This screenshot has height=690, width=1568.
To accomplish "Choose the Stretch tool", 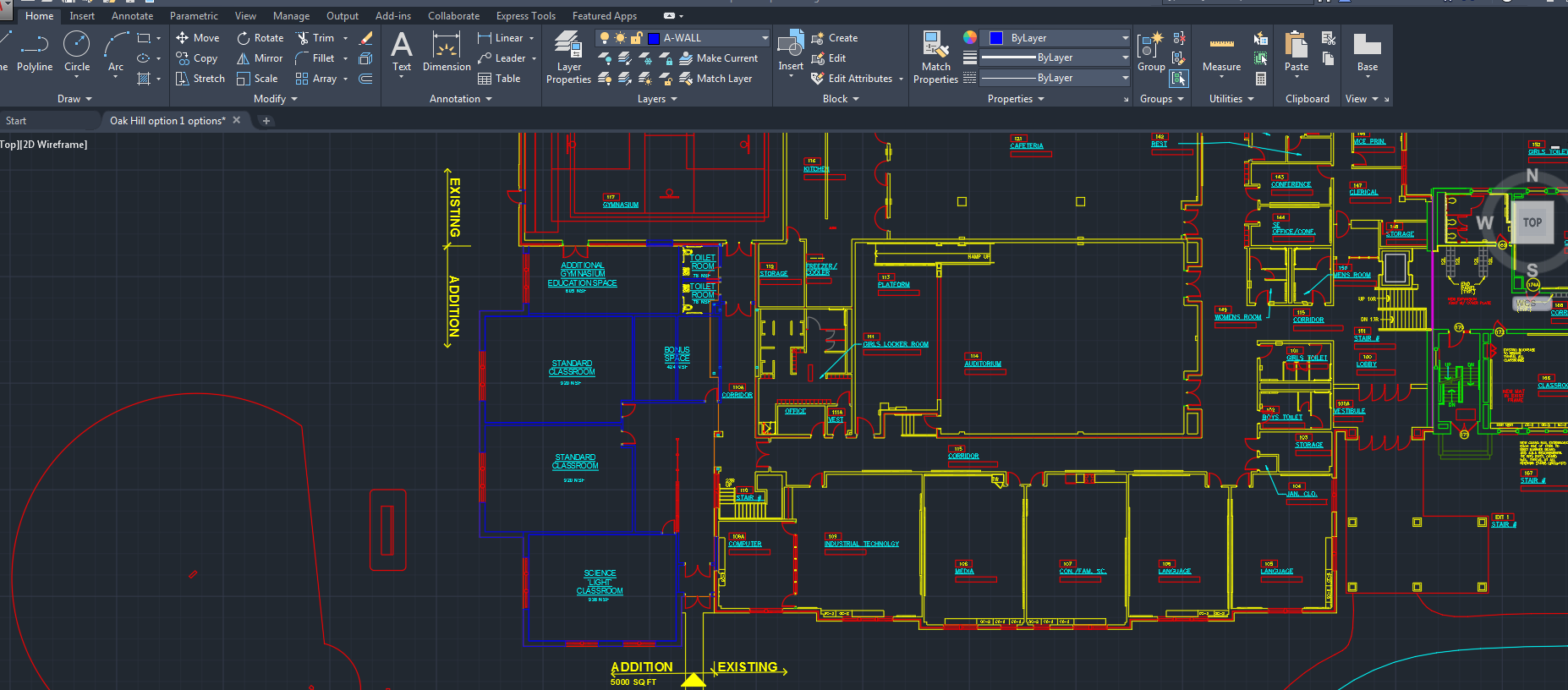I will pos(200,79).
